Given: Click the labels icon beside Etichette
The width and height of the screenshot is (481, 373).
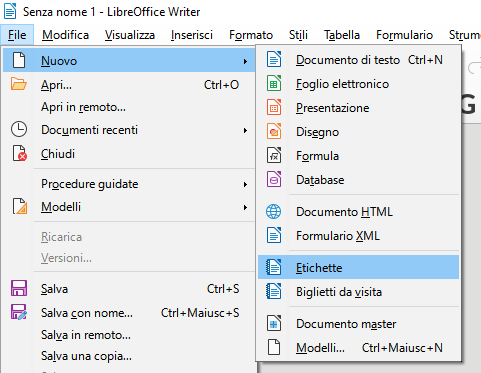Looking at the screenshot, I should [x=274, y=267].
